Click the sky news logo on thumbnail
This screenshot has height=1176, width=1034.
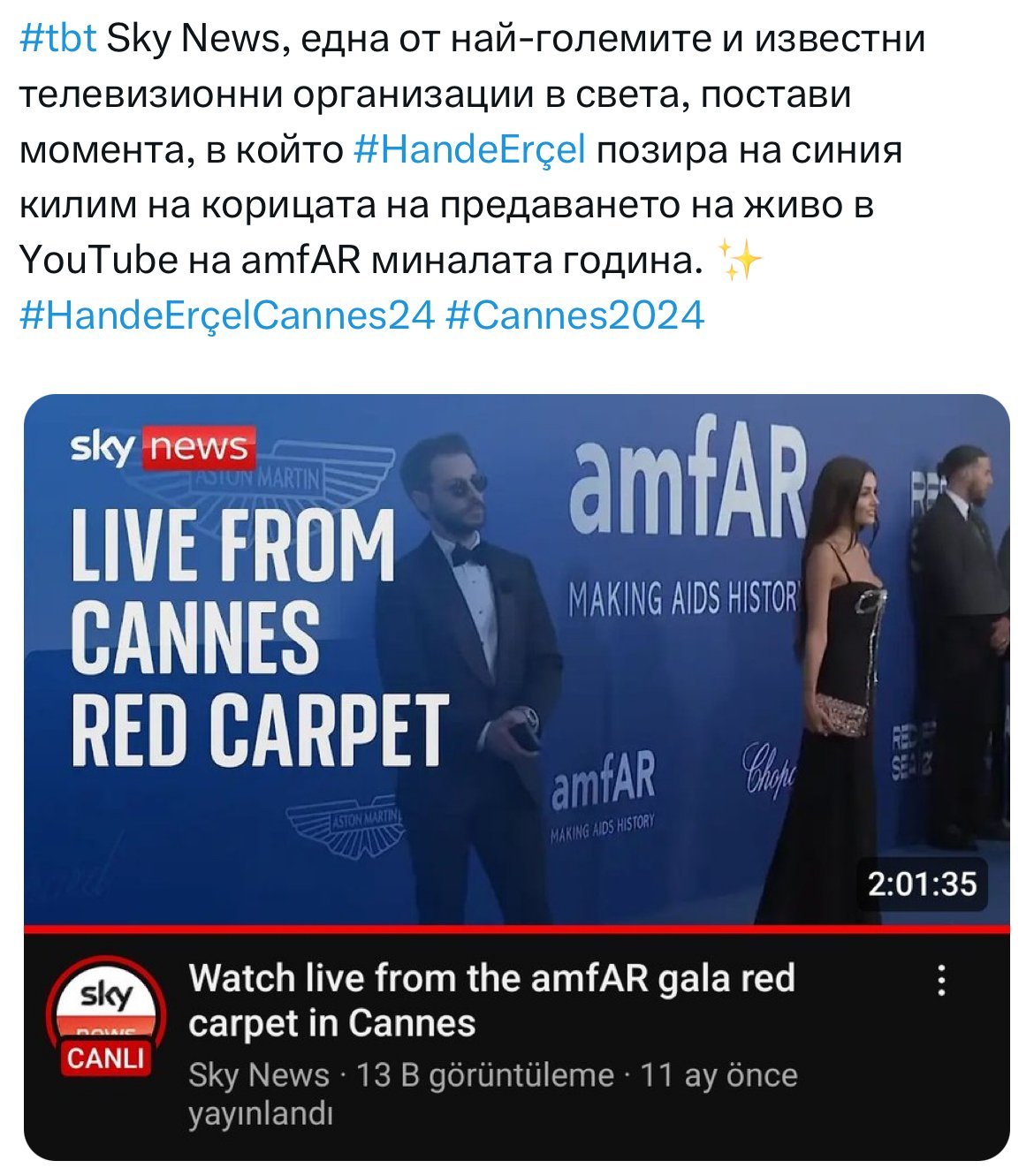(163, 447)
